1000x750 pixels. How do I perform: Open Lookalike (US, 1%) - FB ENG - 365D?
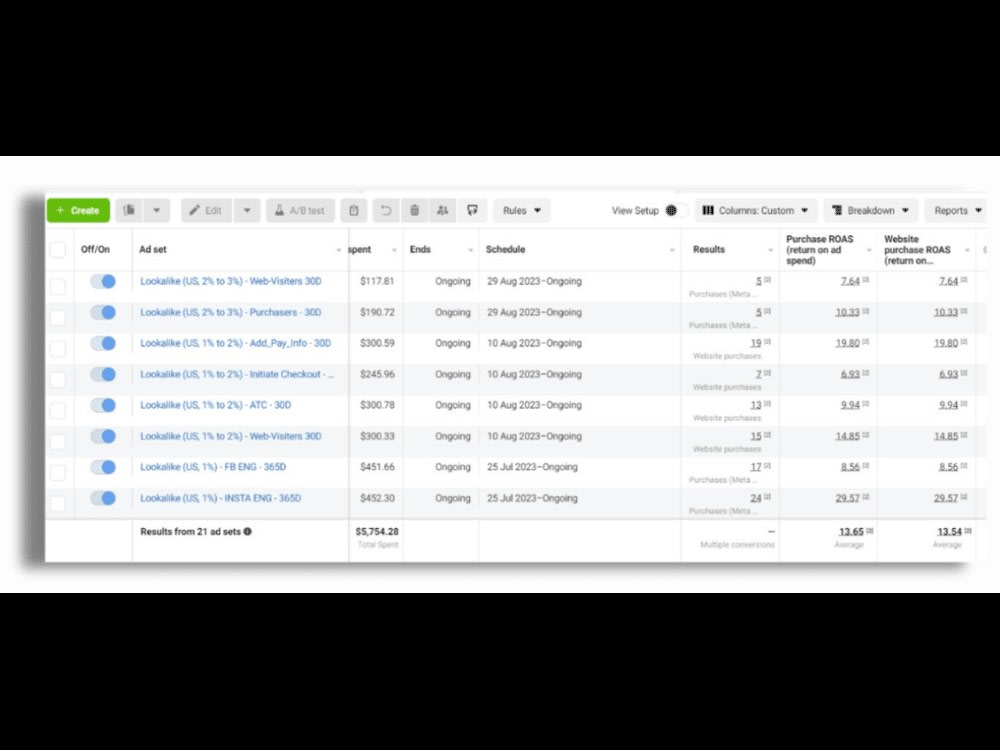click(213, 467)
